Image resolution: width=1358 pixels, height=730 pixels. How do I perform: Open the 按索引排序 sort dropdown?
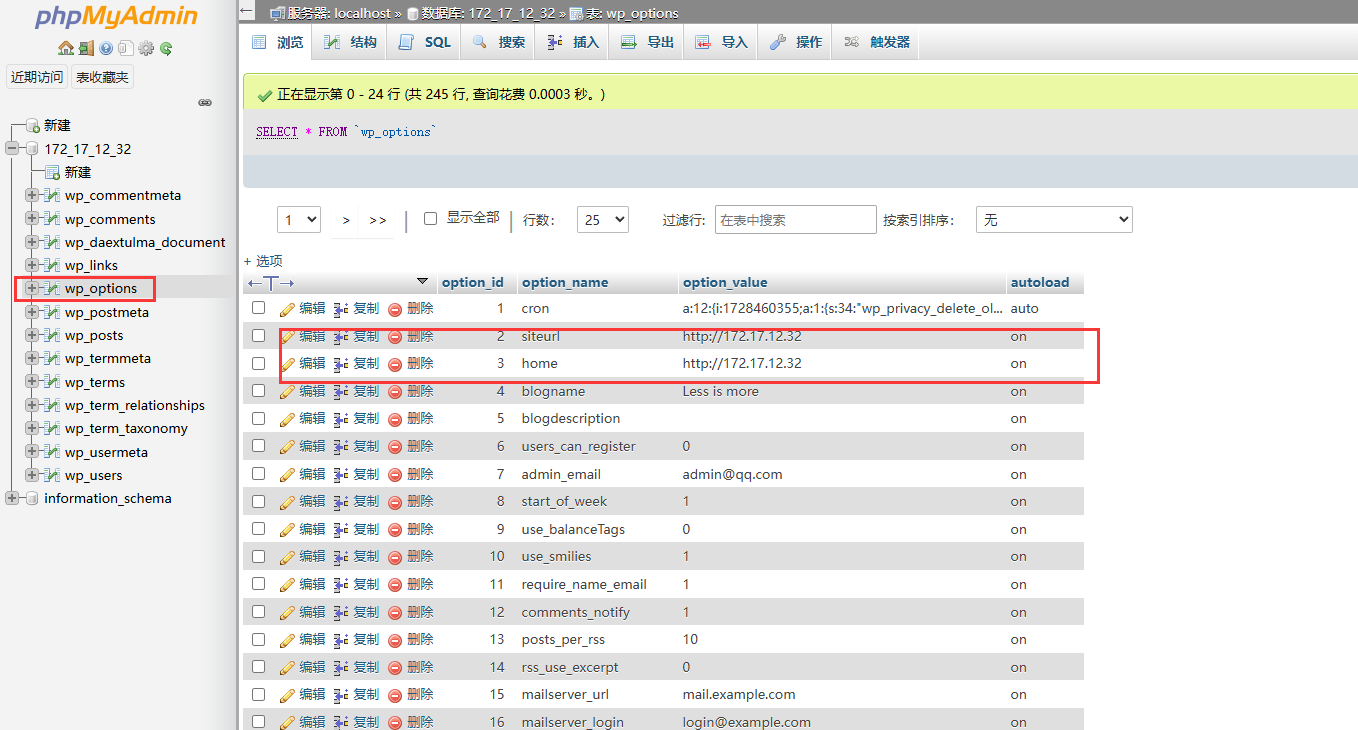[x=1053, y=220]
